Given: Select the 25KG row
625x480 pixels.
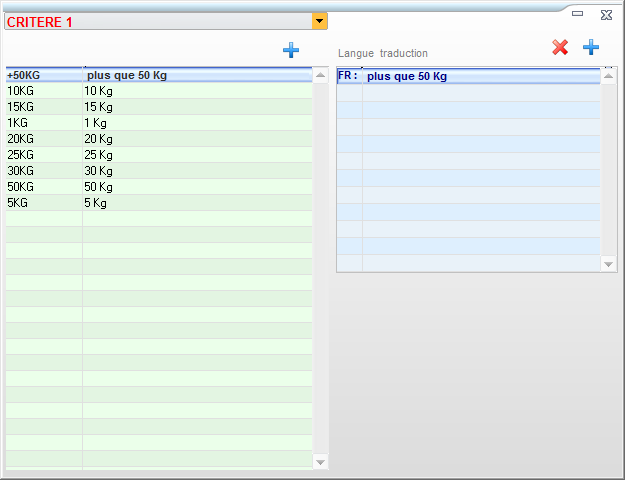Looking at the screenshot, I should [x=158, y=155].
